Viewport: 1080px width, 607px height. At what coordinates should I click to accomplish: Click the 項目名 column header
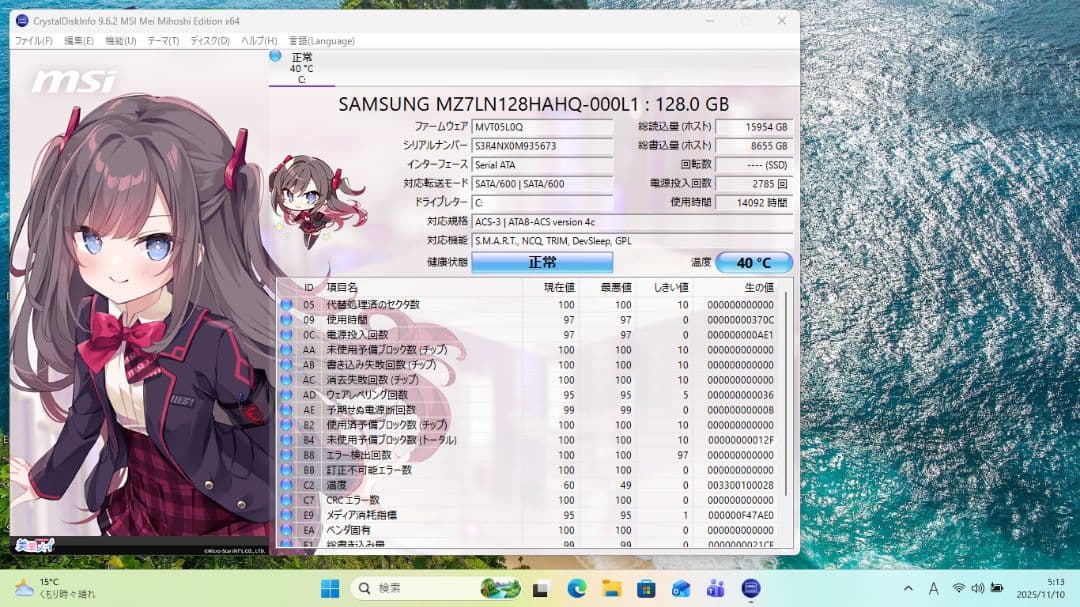point(420,287)
